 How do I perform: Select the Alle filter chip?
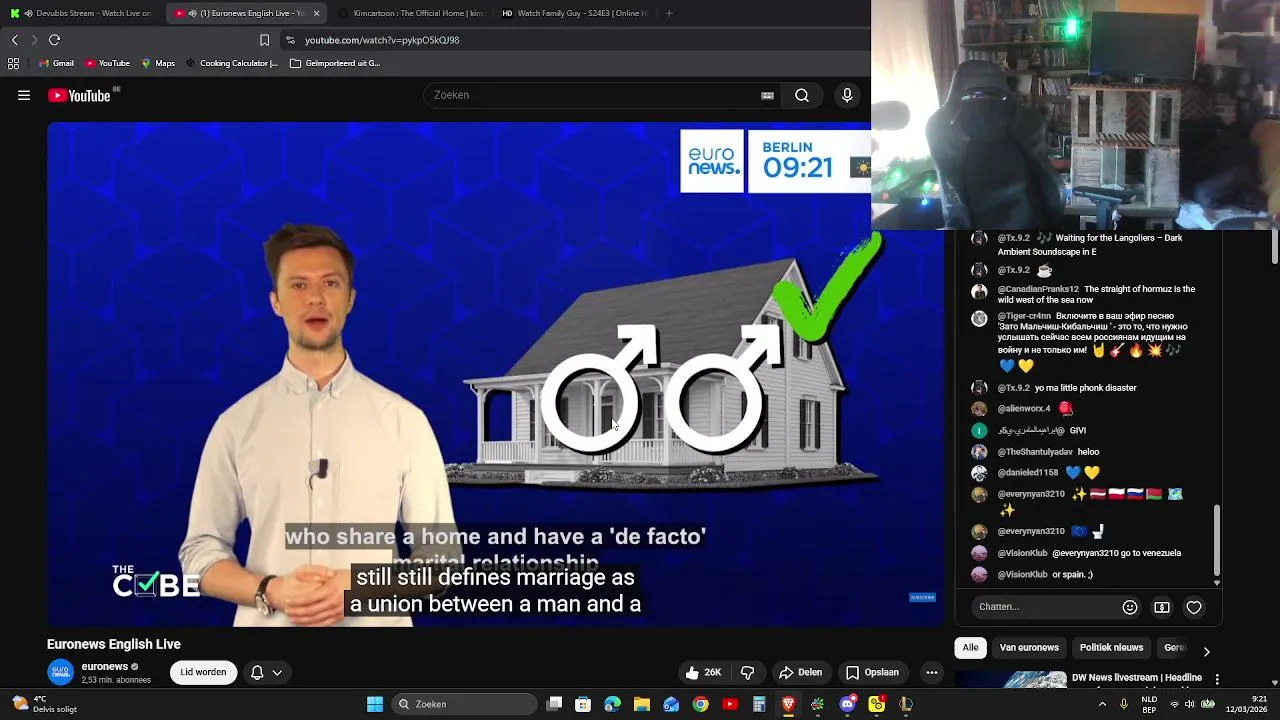click(970, 648)
